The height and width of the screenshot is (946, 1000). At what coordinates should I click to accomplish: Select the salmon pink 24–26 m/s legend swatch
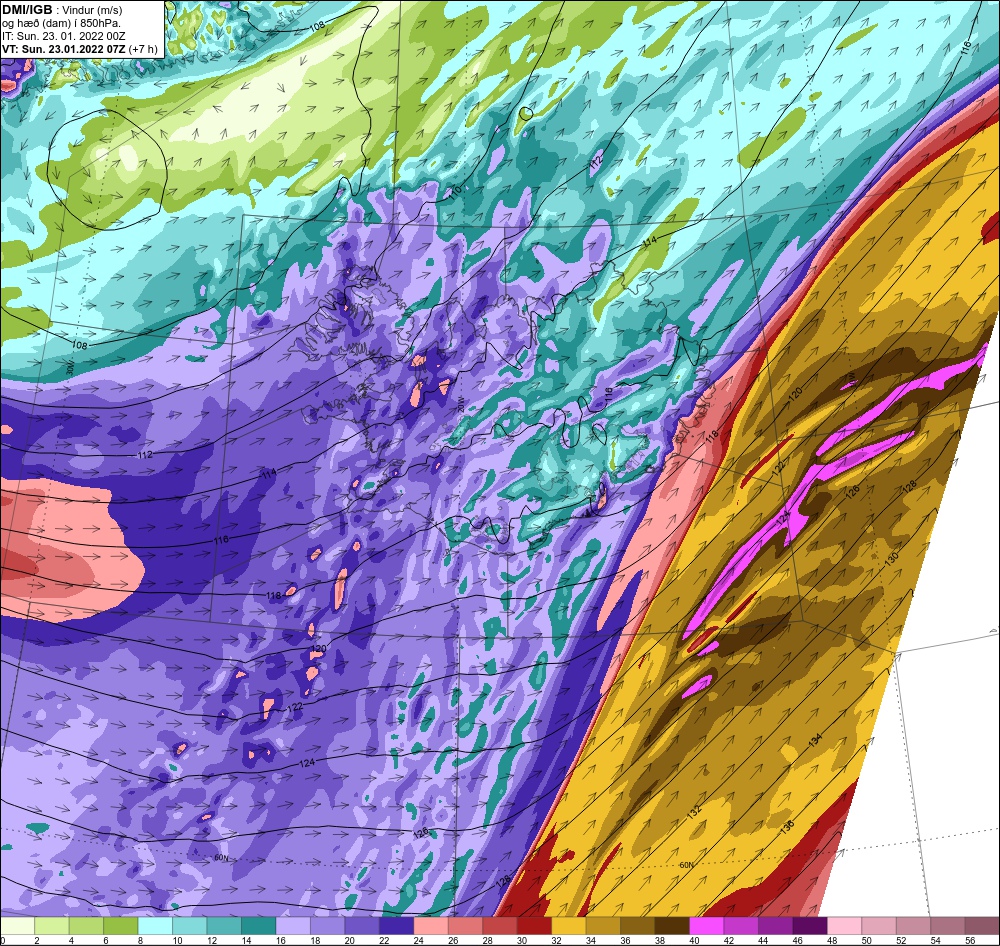tap(431, 926)
